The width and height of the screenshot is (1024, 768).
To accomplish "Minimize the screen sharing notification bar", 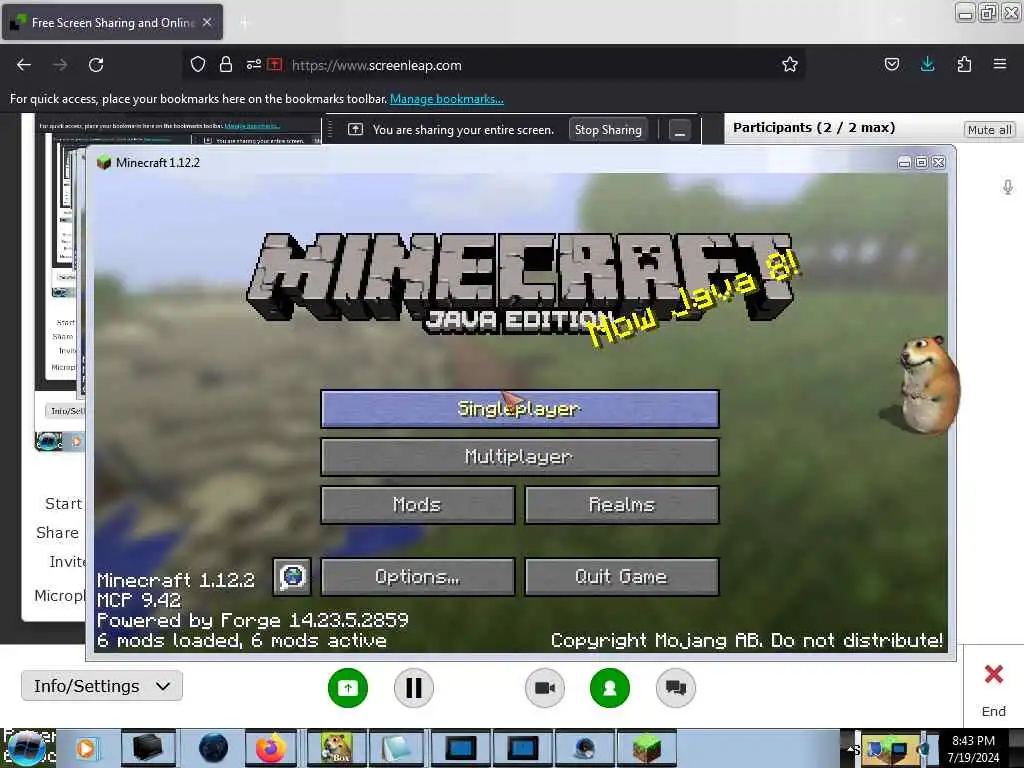I will [679, 130].
